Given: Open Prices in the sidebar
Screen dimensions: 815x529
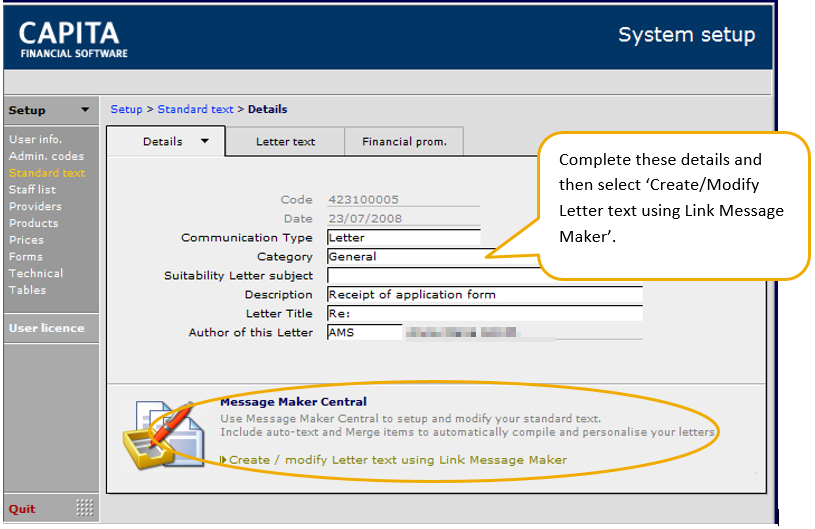Looking at the screenshot, I should tap(27, 240).
